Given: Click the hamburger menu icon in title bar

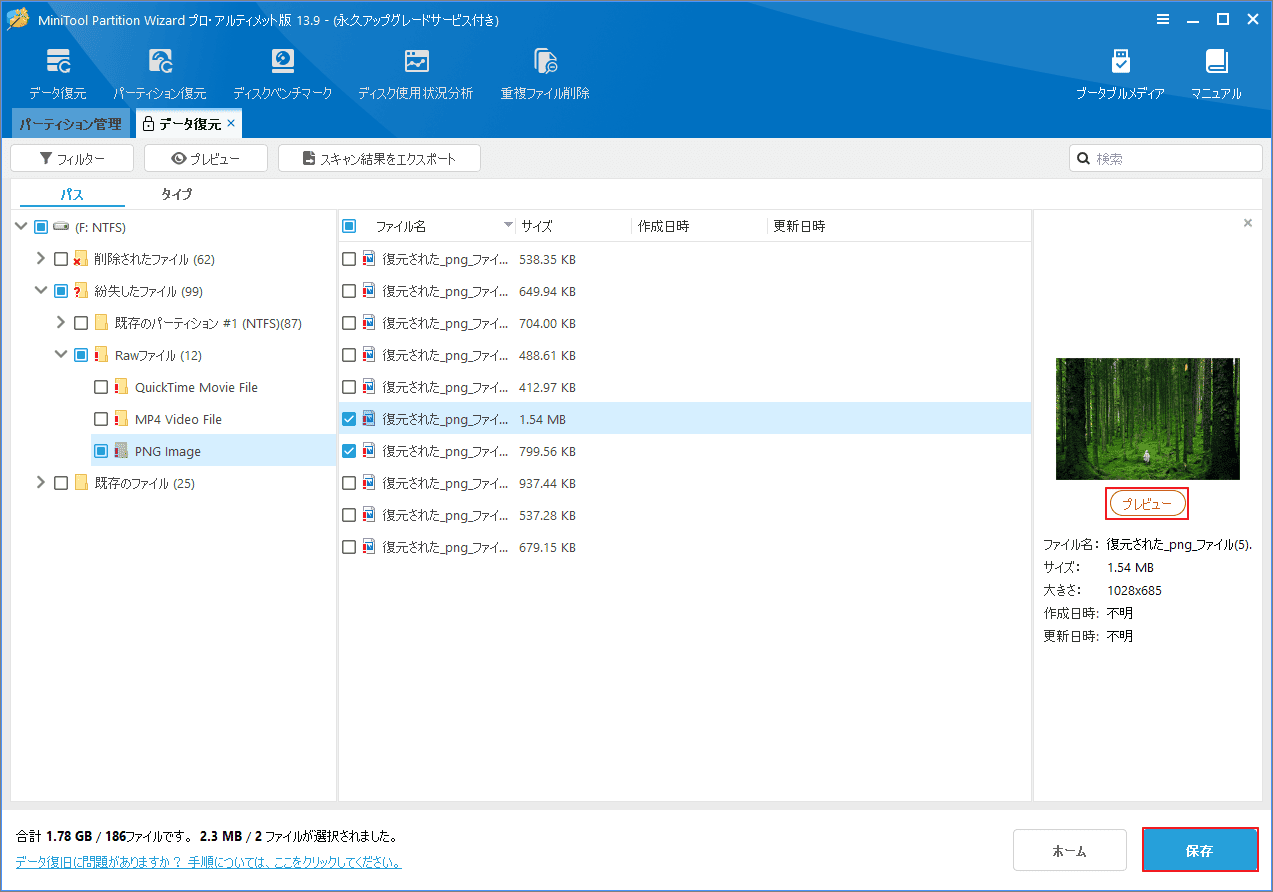Looking at the screenshot, I should tap(1163, 19).
